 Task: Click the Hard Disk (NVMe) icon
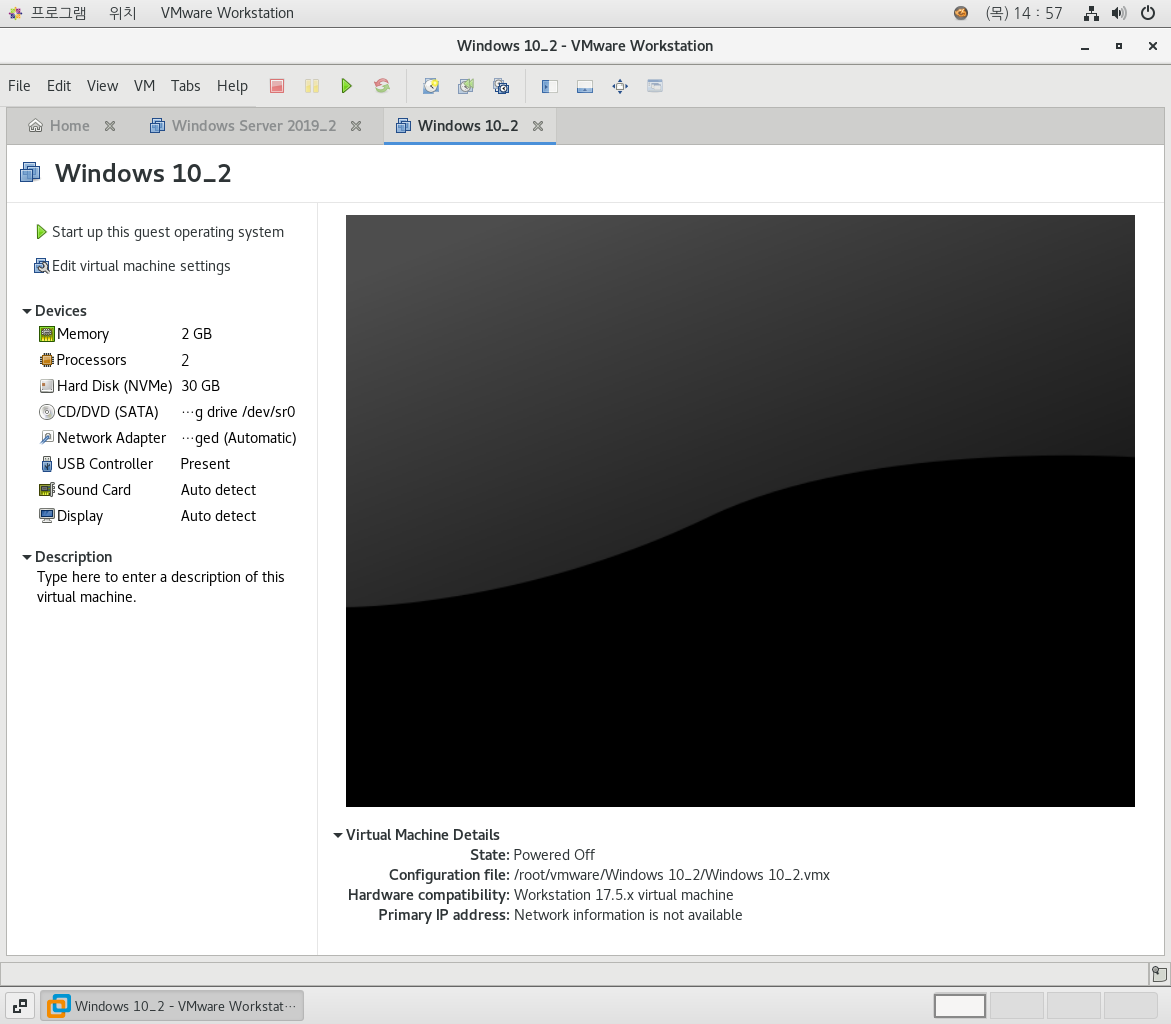[46, 386]
